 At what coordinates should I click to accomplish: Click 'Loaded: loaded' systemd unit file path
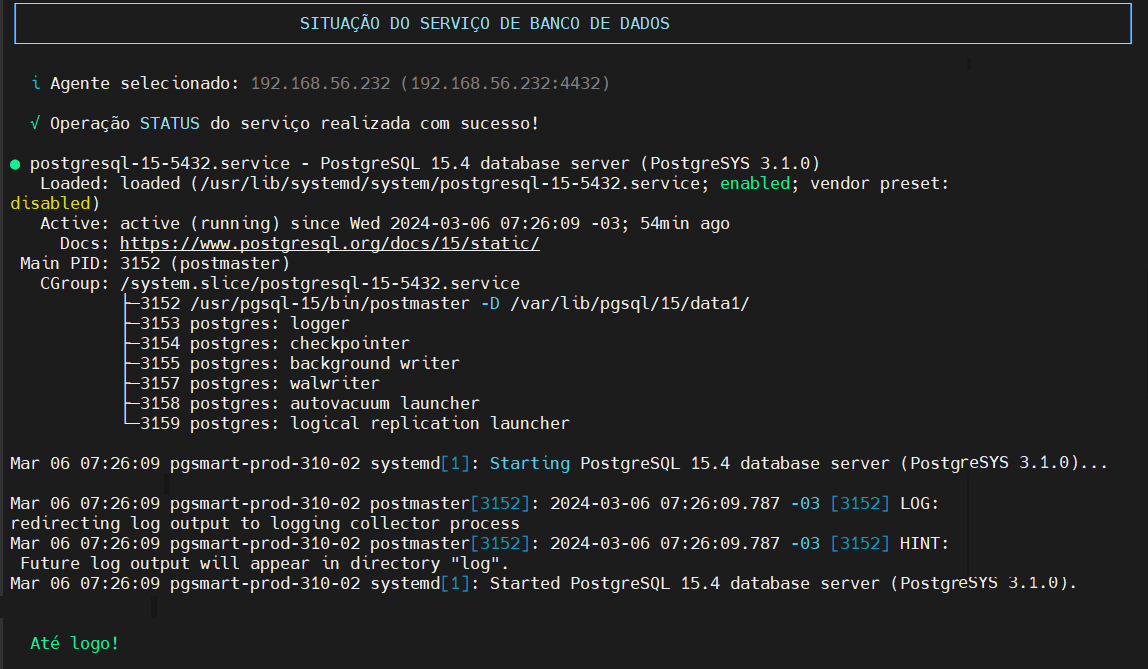(450, 183)
